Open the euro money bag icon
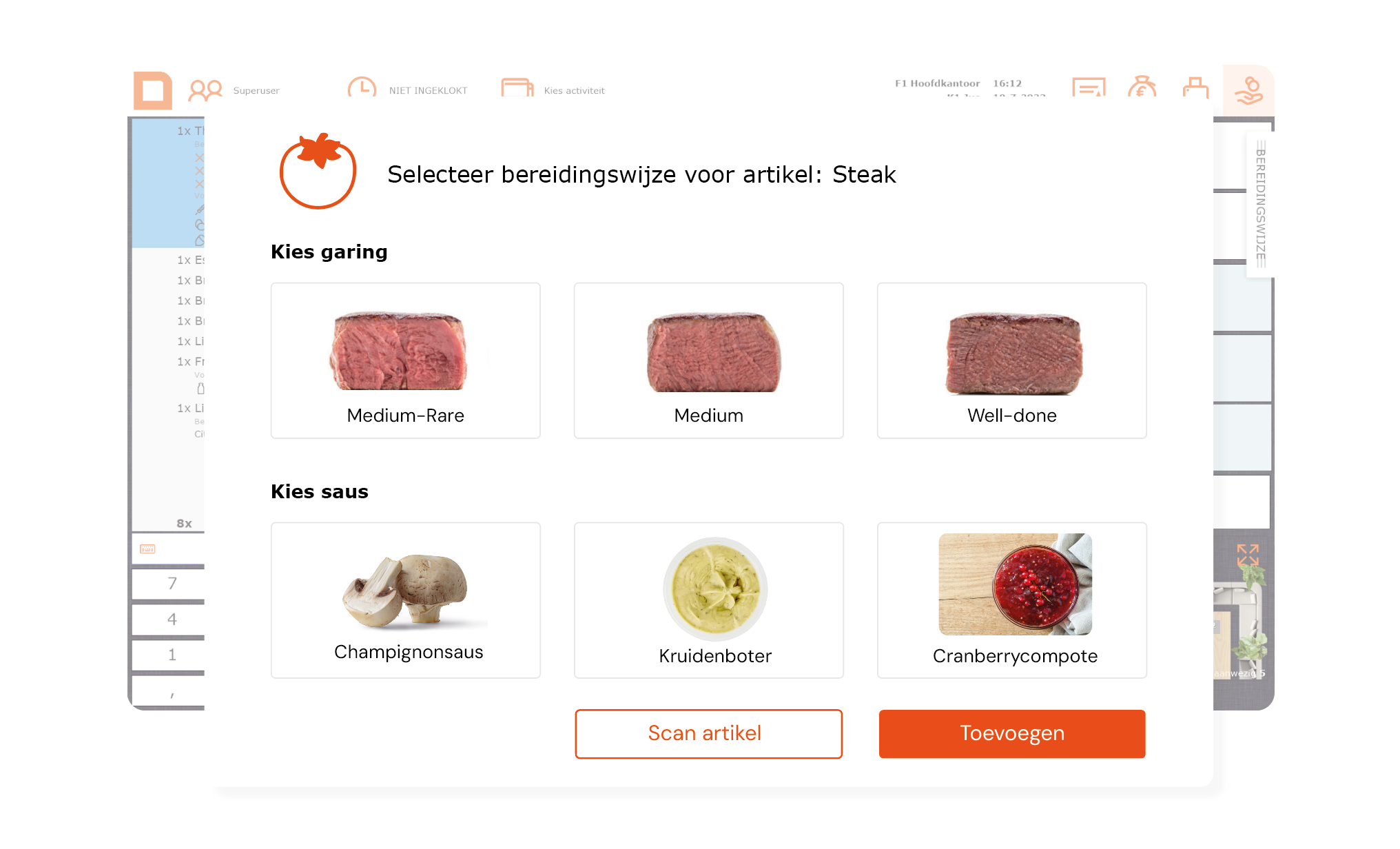Screen dimensions: 1400x849 tap(1142, 88)
